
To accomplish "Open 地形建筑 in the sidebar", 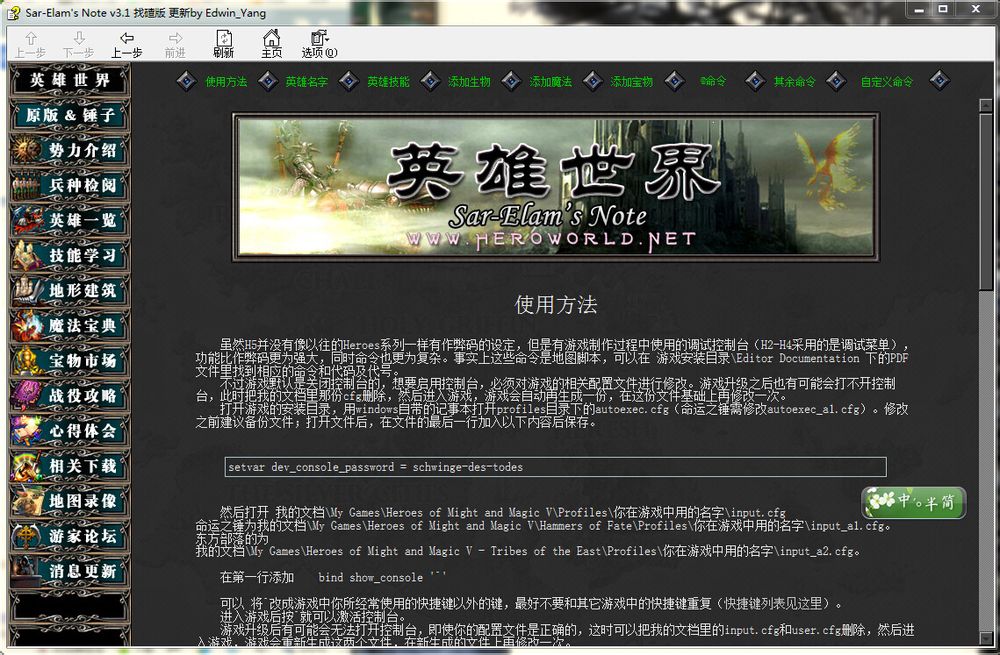I will point(70,291).
